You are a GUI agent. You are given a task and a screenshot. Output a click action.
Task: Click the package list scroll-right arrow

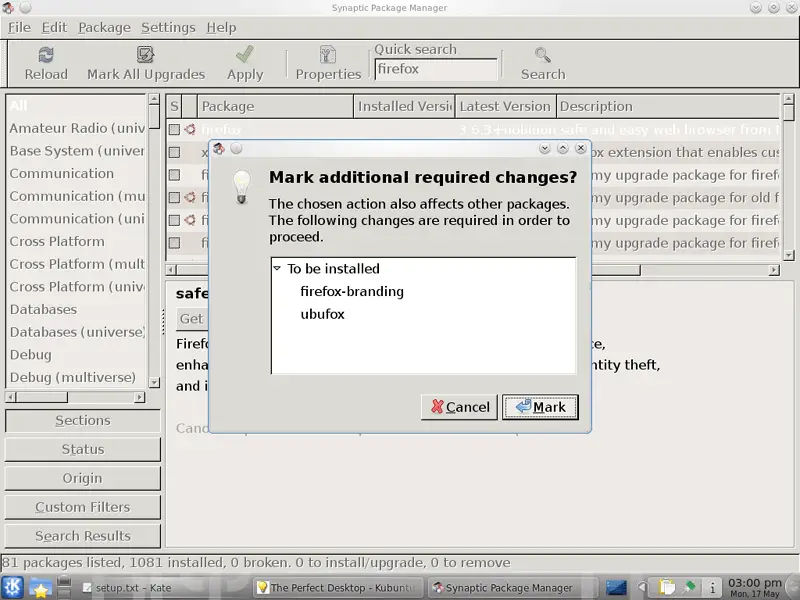tap(774, 270)
